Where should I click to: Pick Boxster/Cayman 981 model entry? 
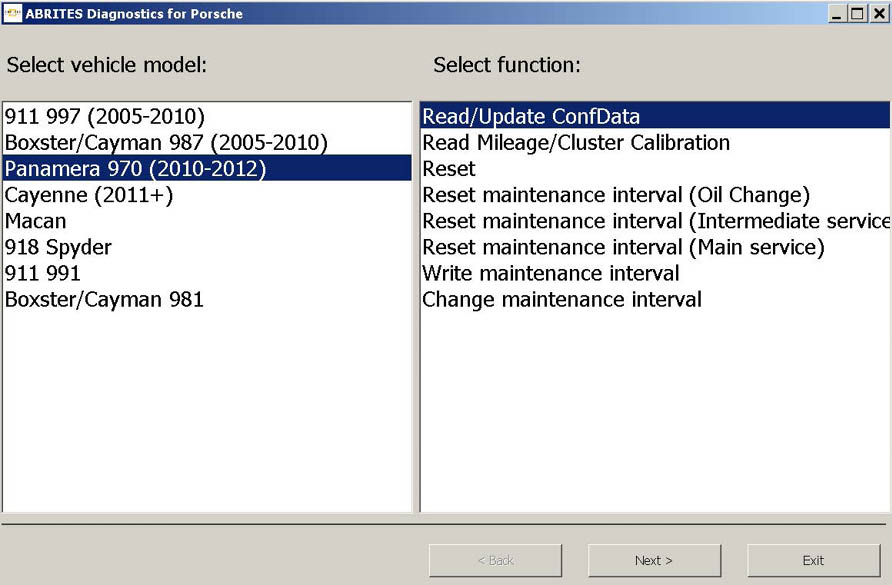click(104, 299)
